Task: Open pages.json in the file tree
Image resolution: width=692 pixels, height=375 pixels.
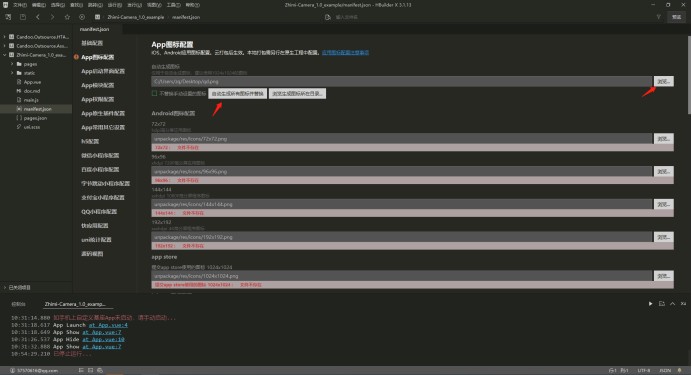Action: [x=35, y=118]
